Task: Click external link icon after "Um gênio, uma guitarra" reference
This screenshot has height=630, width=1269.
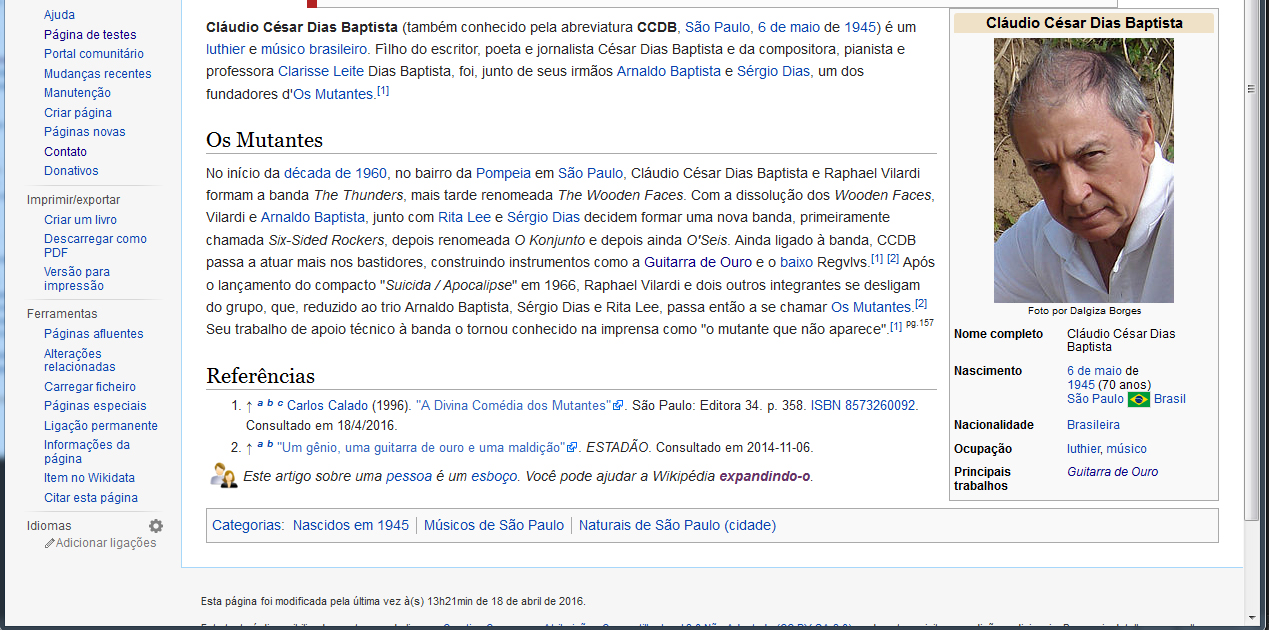Action: [572, 448]
